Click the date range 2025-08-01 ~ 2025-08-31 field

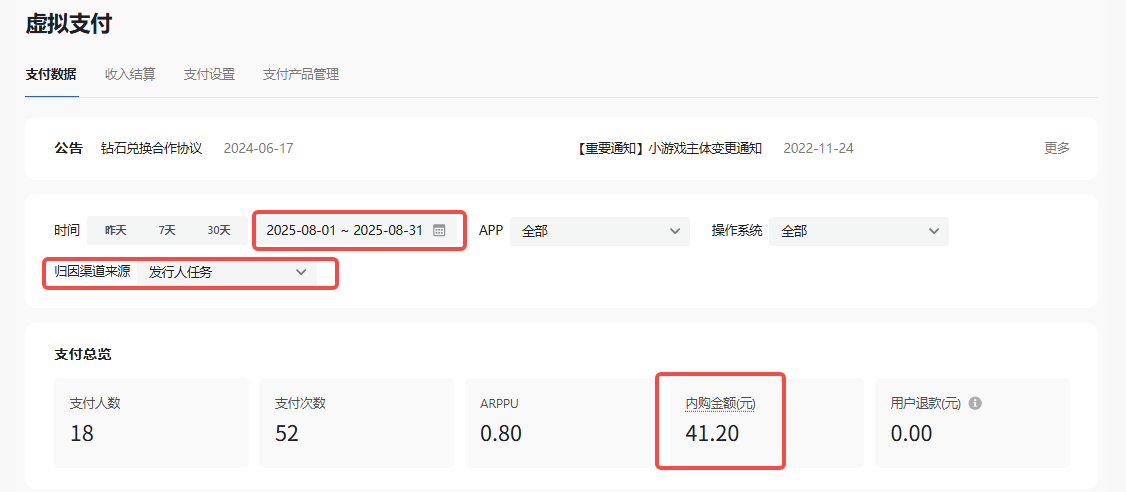[x=345, y=230]
